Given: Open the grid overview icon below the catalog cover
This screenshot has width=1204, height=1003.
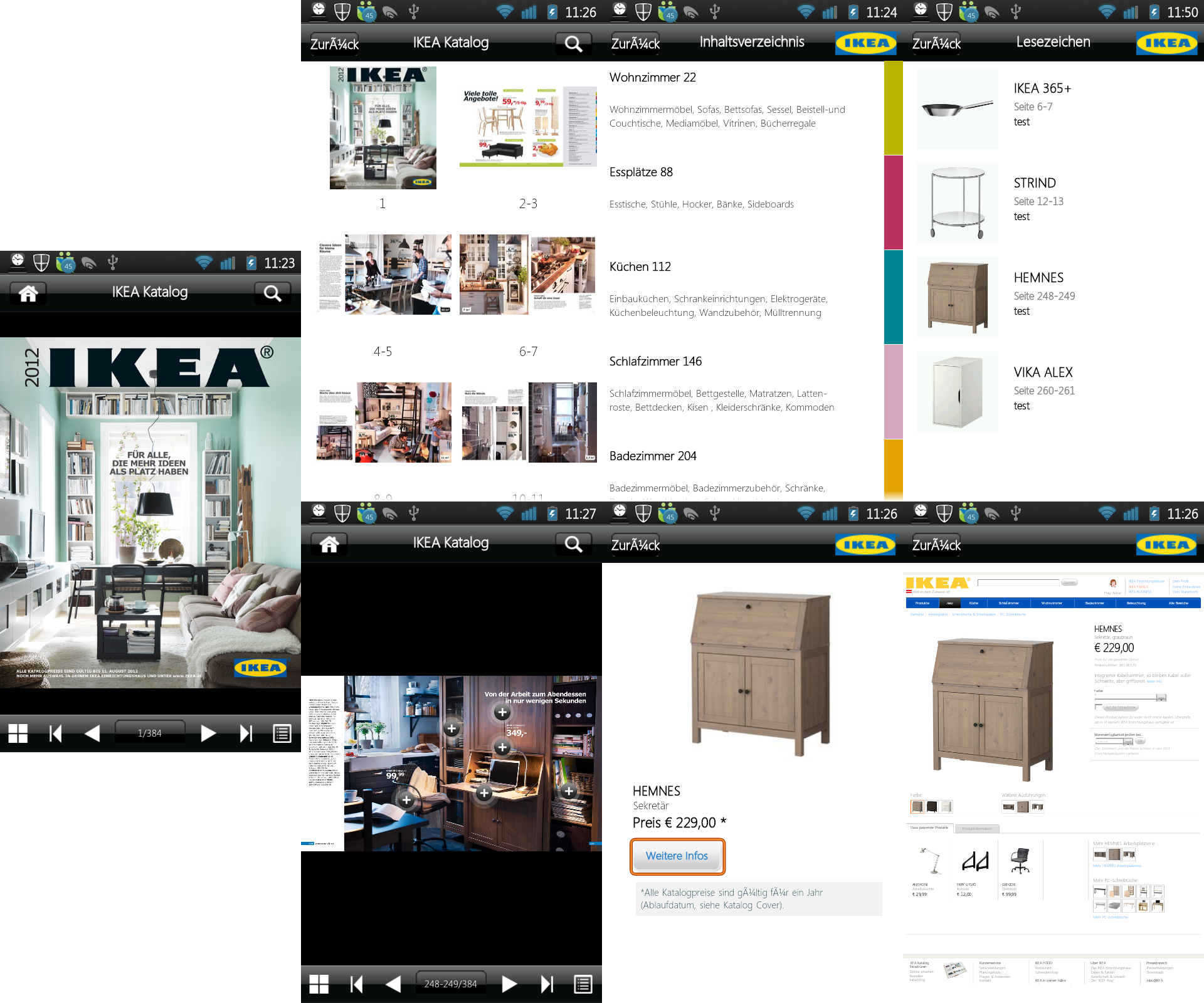Looking at the screenshot, I should (x=18, y=733).
